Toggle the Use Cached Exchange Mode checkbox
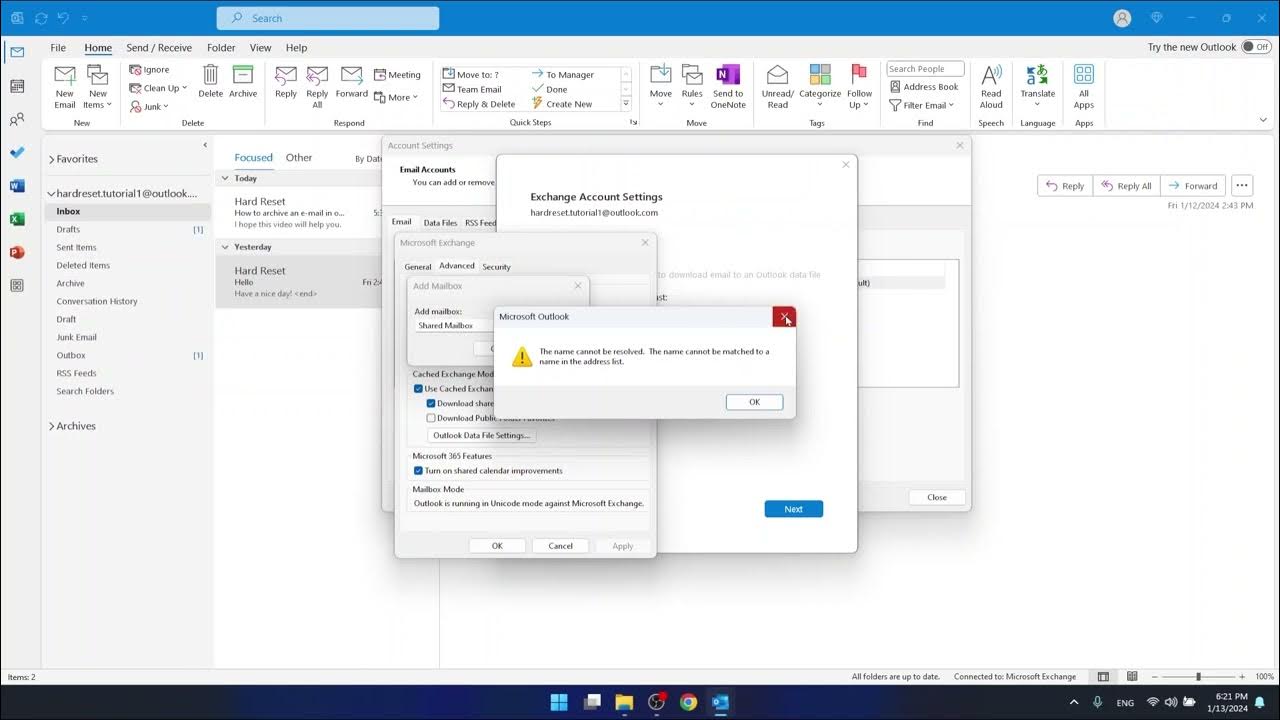Screen dimensions: 1280x720 tap(419, 389)
